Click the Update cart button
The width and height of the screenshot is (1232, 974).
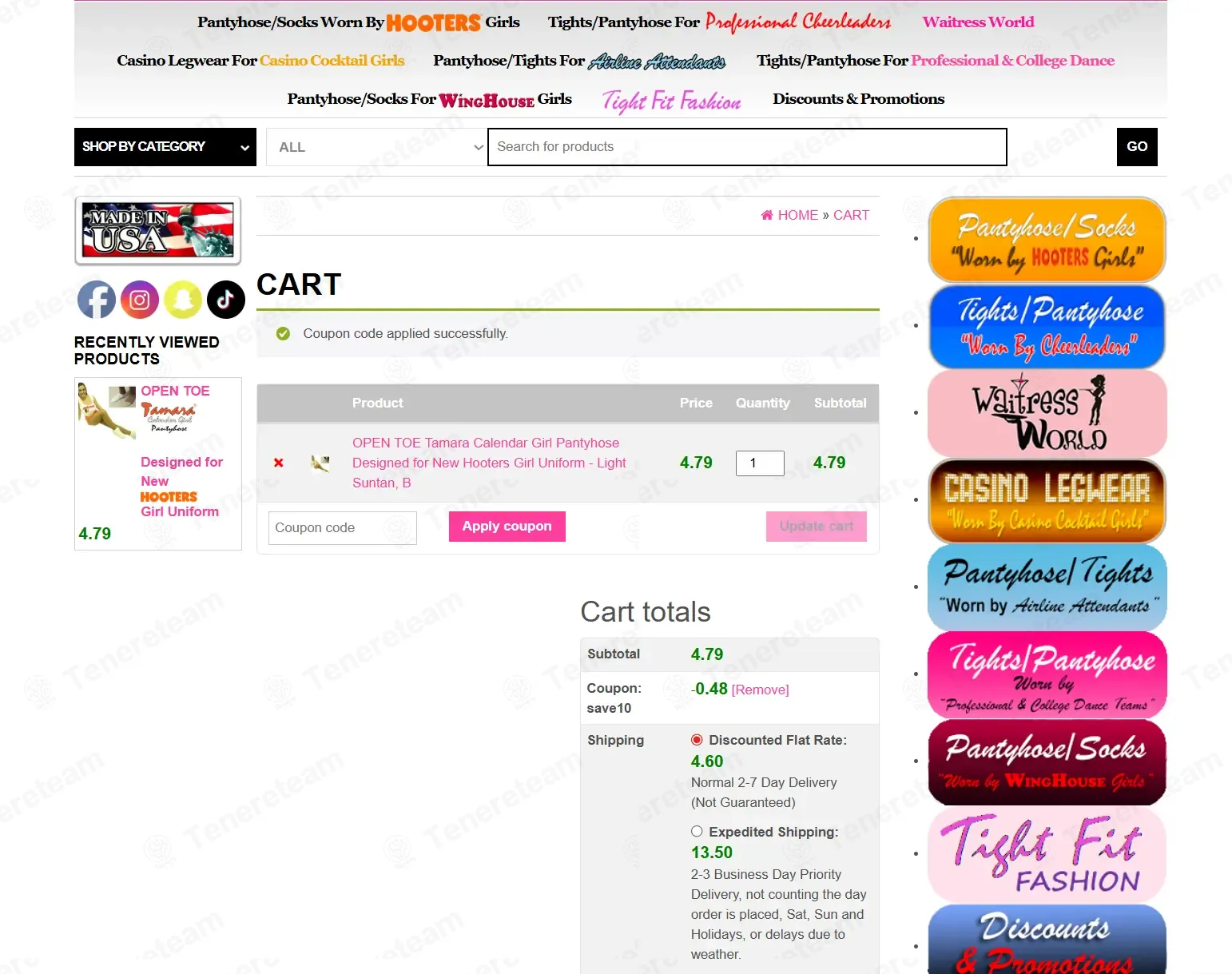tap(817, 527)
